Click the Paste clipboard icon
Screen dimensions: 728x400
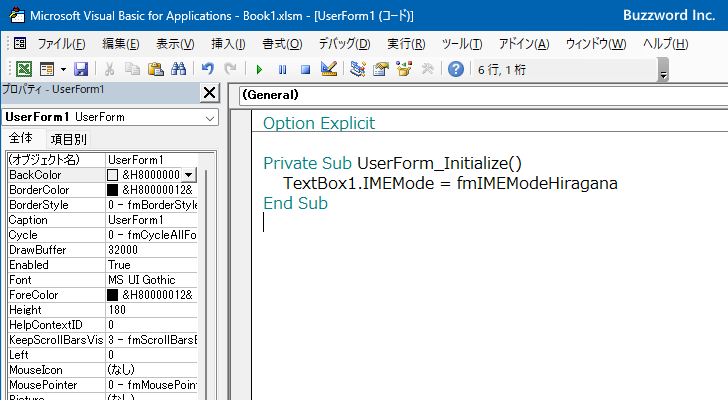[155, 69]
